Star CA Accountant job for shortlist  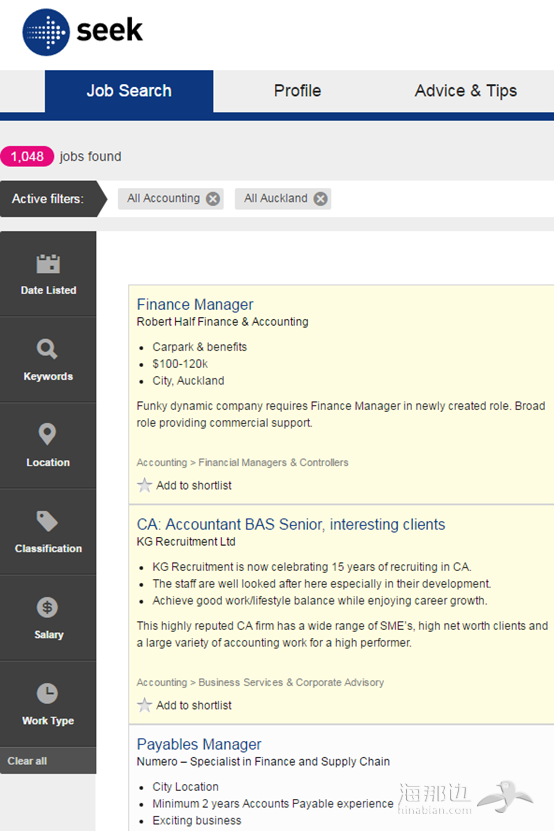tap(144, 705)
